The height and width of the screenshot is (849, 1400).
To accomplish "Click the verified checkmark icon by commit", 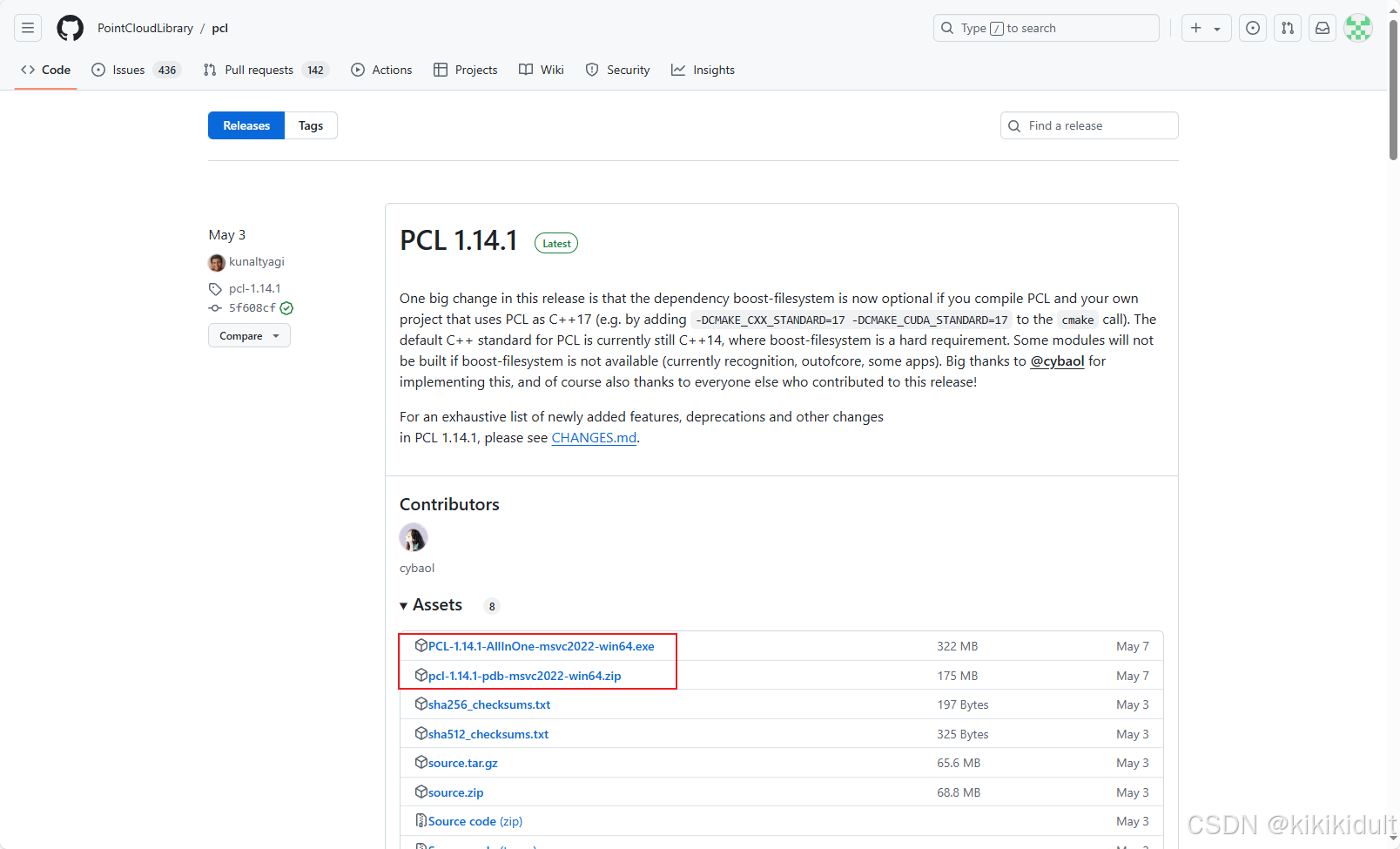I will 286,308.
